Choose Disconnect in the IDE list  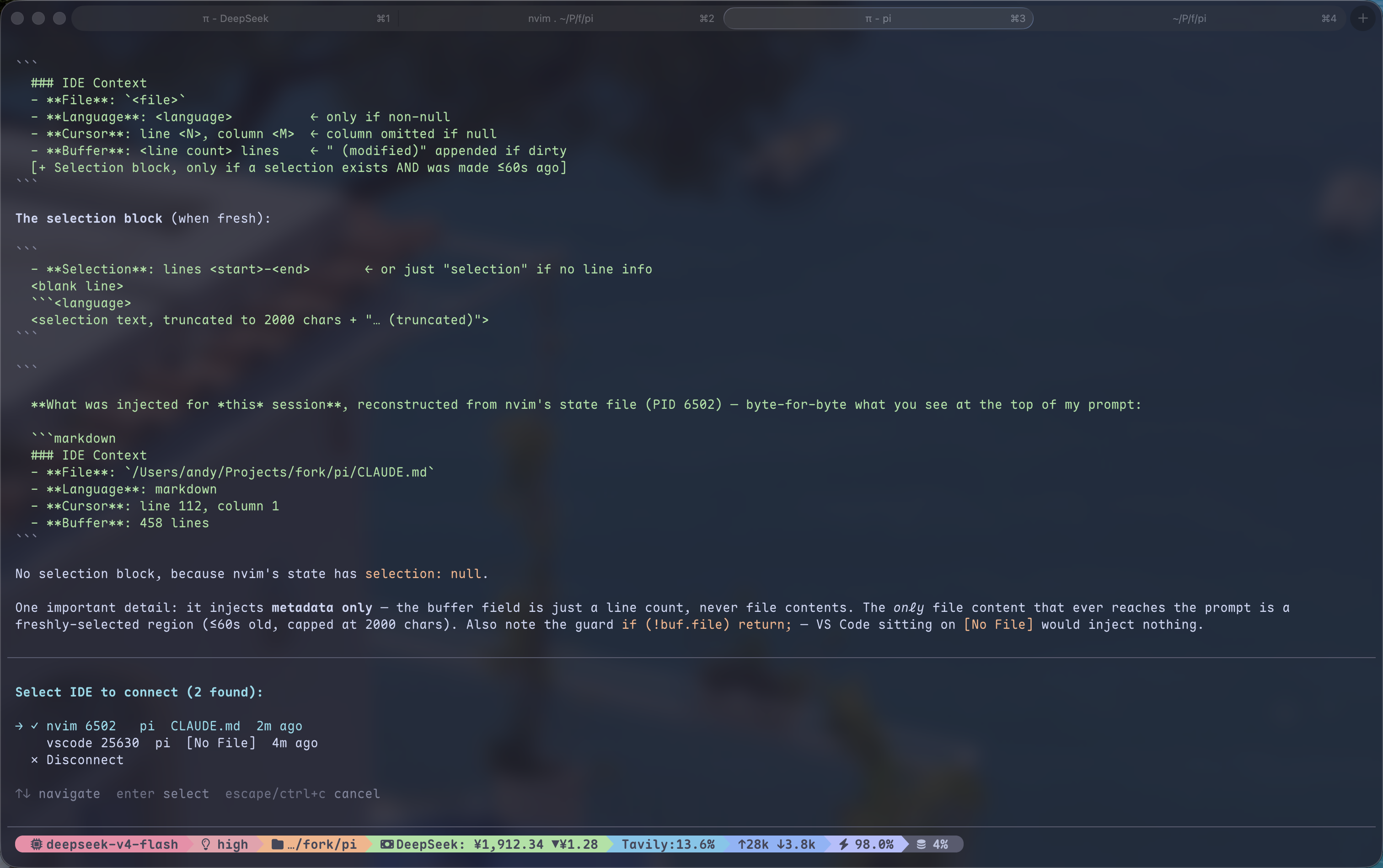coord(77,760)
